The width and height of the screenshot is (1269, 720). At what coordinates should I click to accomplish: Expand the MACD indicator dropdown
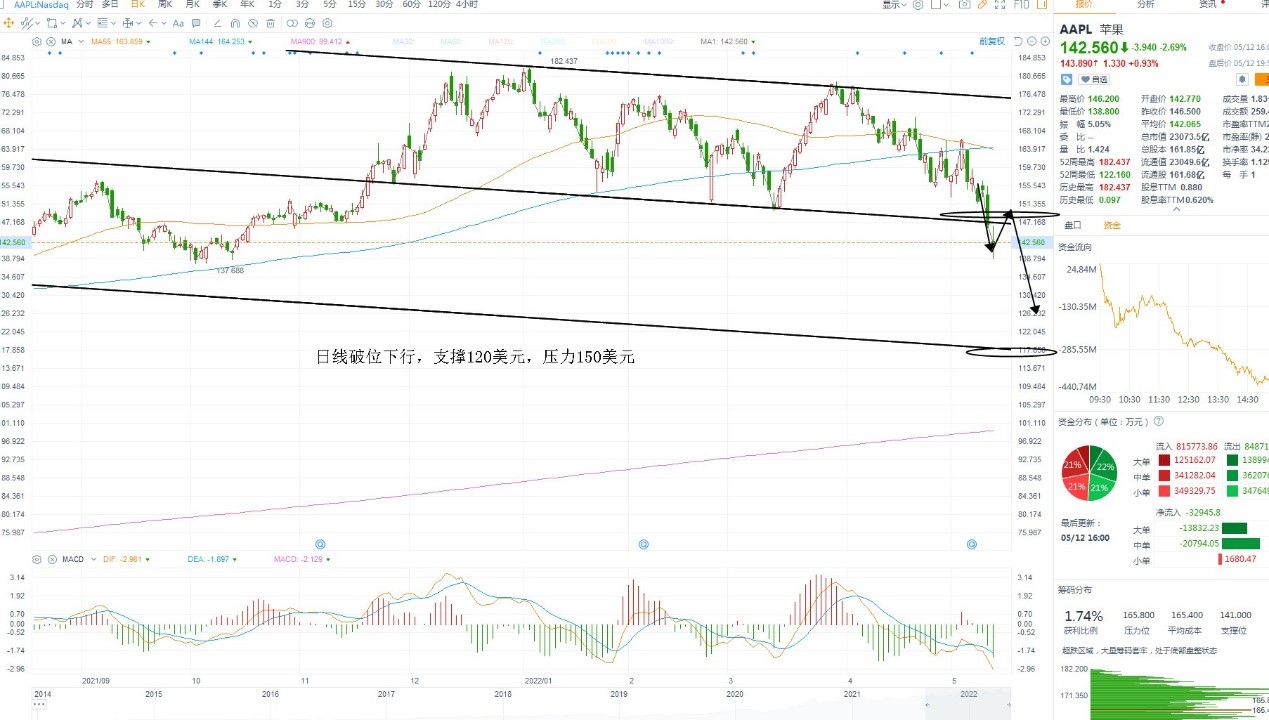pyautogui.click(x=94, y=559)
